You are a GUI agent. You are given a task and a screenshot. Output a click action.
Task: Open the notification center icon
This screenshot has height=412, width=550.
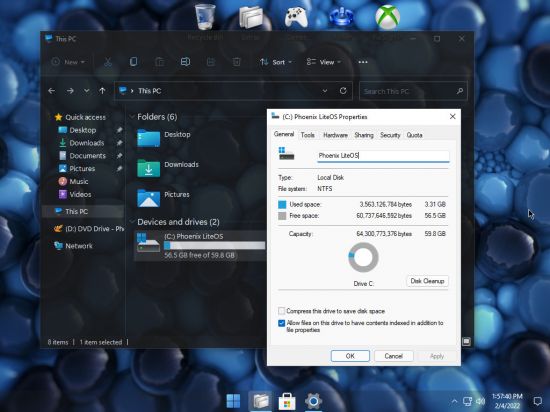(537, 401)
